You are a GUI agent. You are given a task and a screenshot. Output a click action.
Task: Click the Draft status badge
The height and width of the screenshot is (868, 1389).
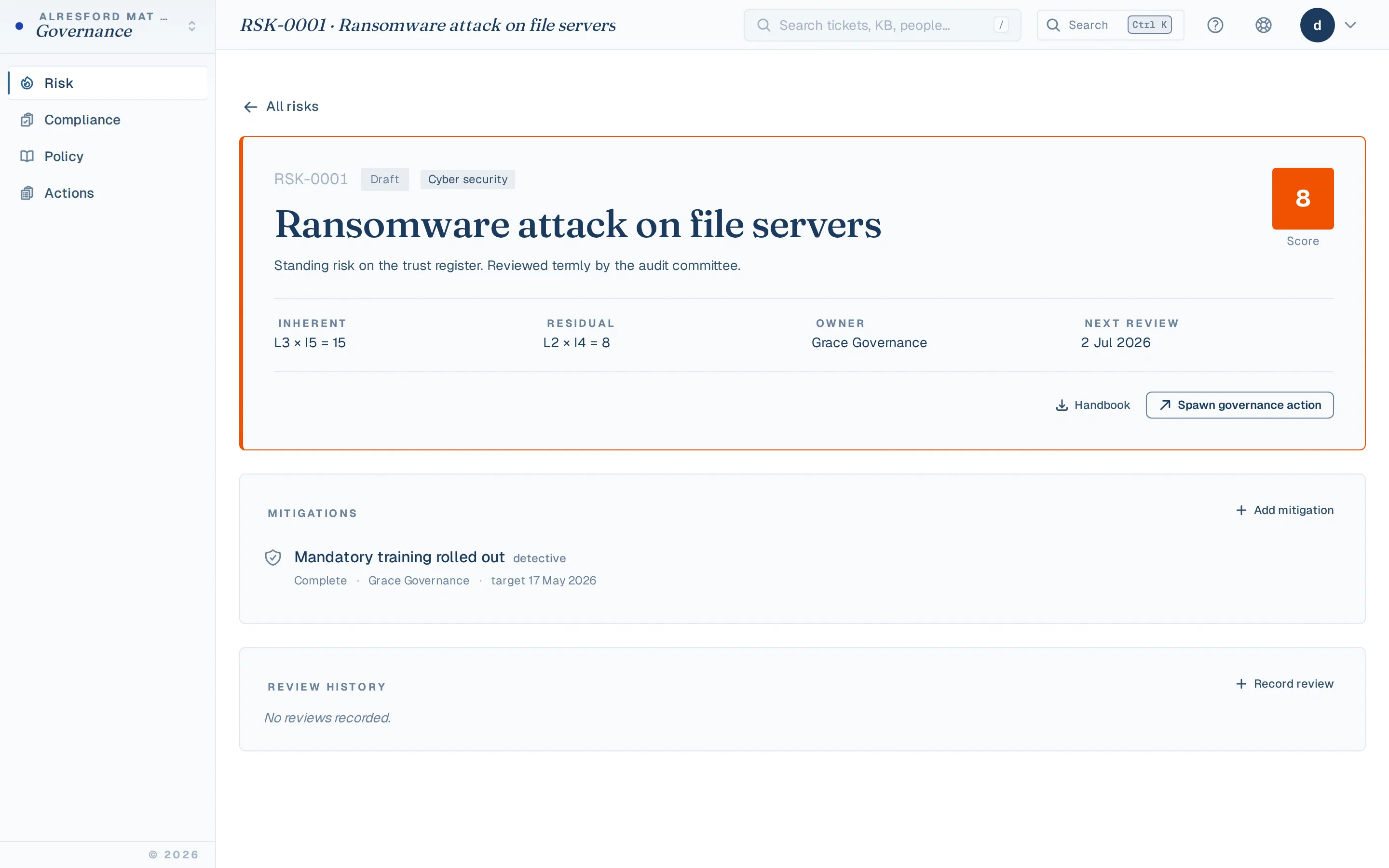384,179
